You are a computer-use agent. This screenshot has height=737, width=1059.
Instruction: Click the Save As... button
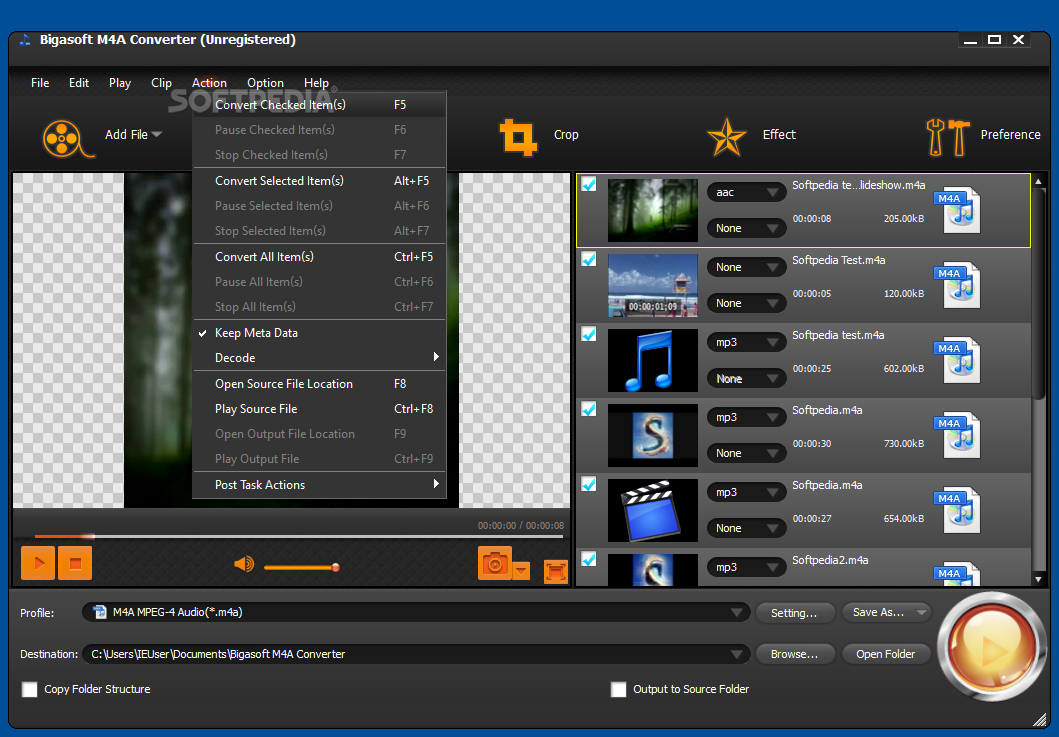pyautogui.click(x=885, y=613)
